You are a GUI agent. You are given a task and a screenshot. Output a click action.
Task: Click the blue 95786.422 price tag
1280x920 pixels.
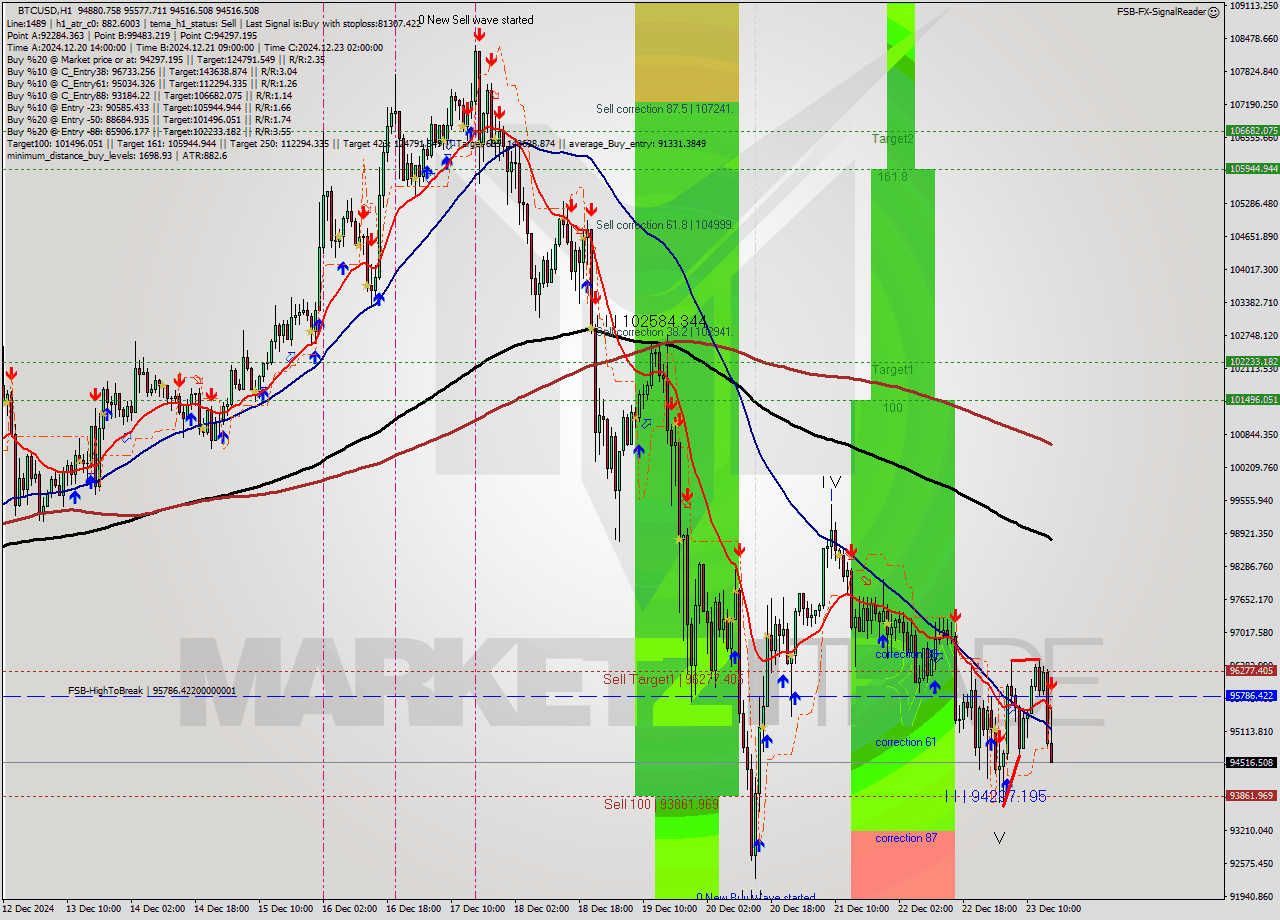(x=1252, y=696)
